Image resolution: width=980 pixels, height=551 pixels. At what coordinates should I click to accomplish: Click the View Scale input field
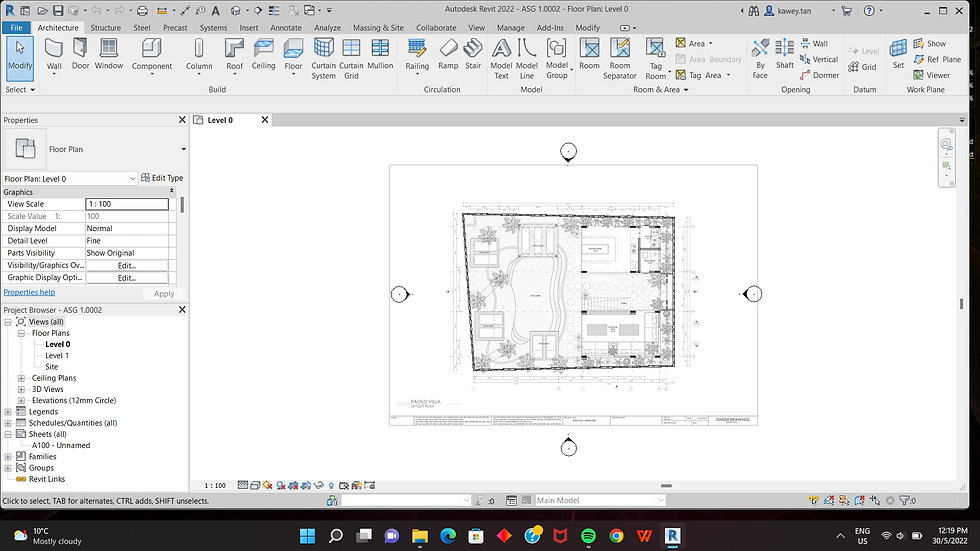tap(127, 204)
